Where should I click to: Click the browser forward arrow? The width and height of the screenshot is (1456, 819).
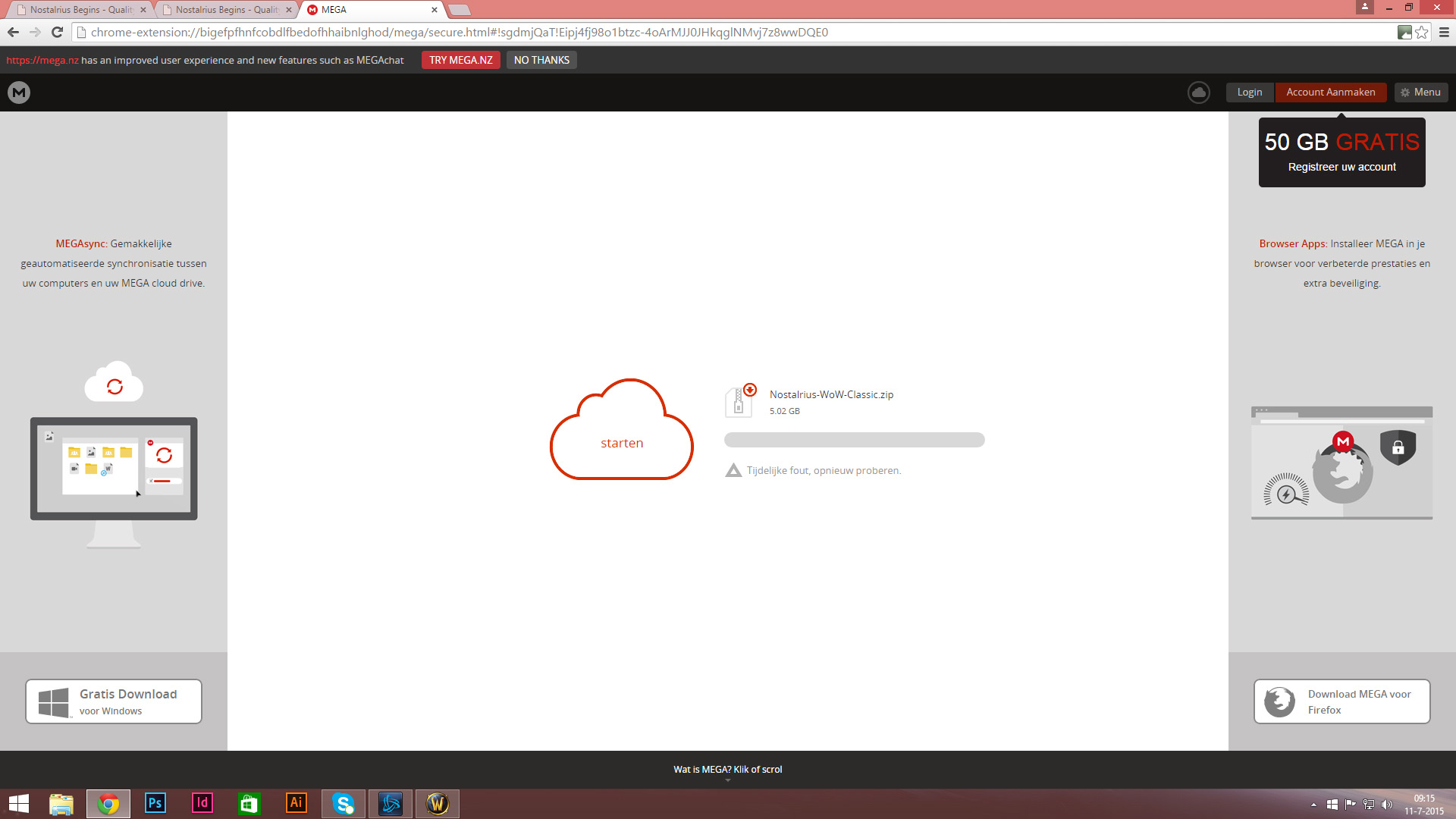click(35, 32)
